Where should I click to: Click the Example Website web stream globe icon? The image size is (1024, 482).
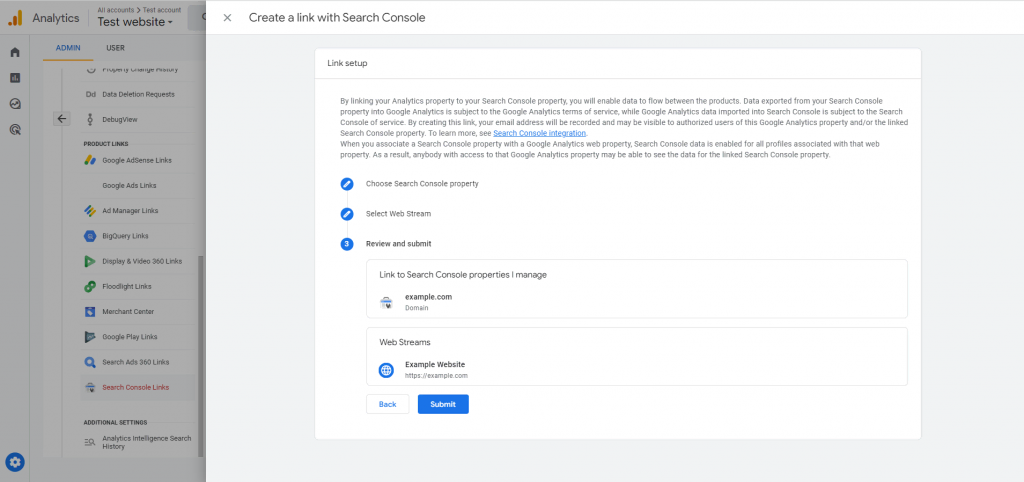pyautogui.click(x=386, y=370)
